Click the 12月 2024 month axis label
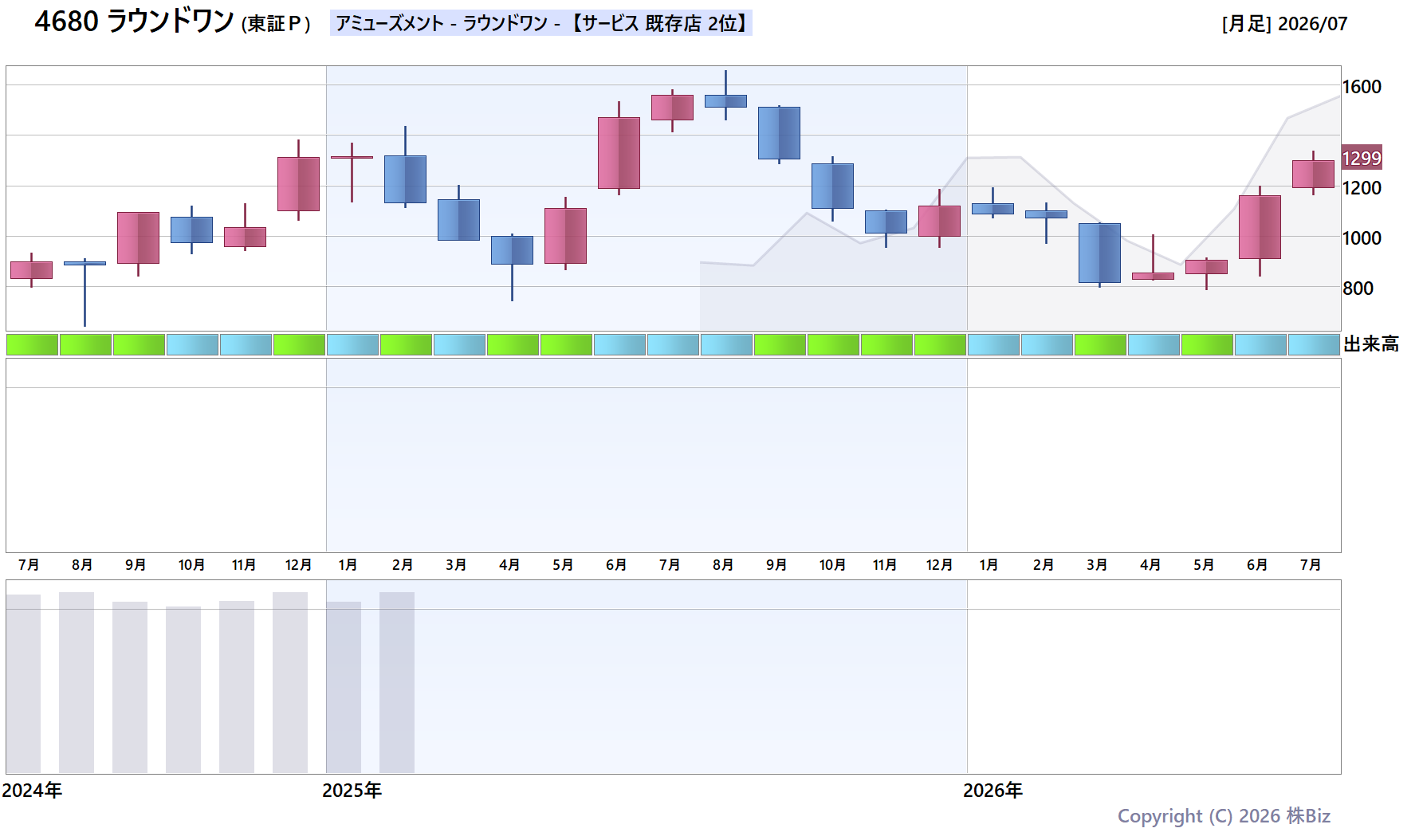Image resolution: width=1419 pixels, height=840 pixels. pyautogui.click(x=298, y=565)
